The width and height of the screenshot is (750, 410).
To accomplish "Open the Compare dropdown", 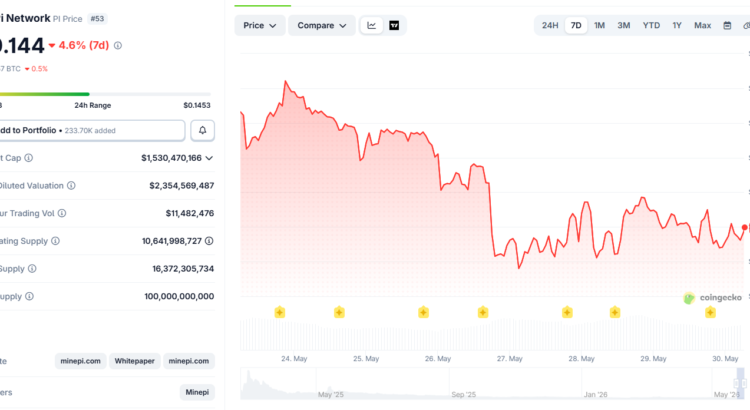I will click(321, 25).
